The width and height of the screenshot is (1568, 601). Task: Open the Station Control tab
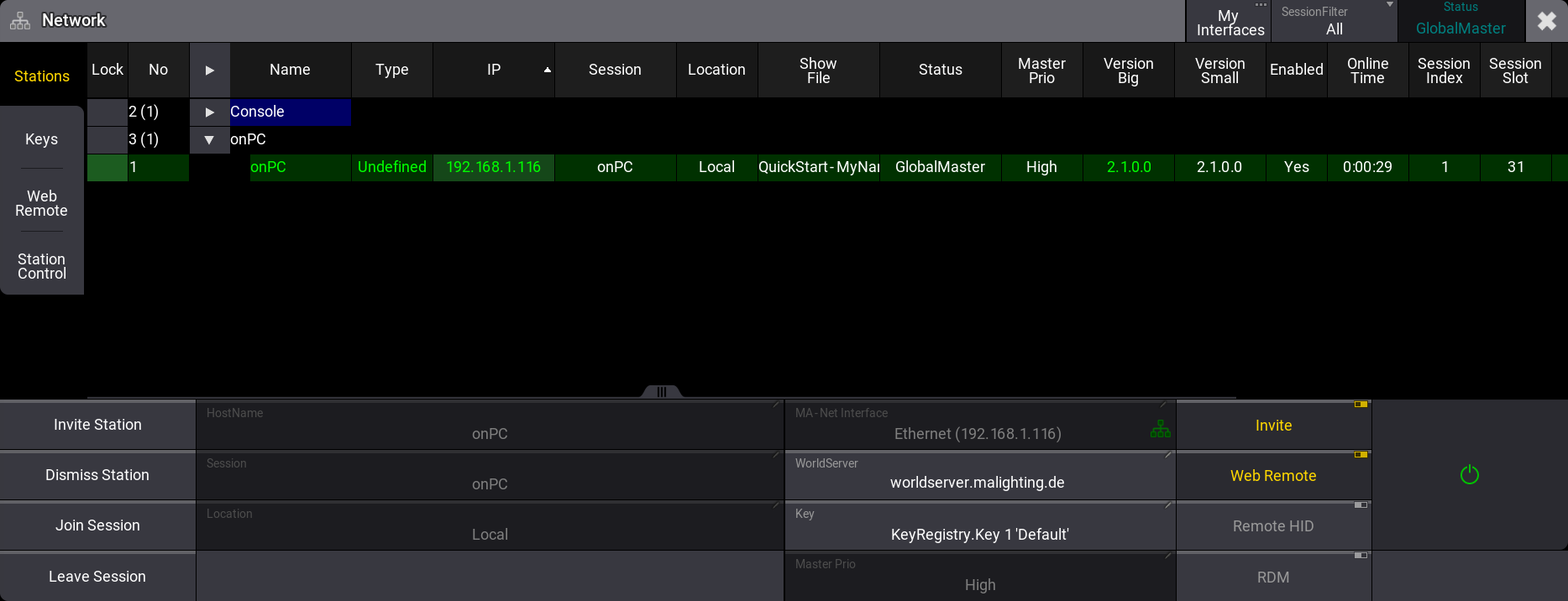point(42,266)
